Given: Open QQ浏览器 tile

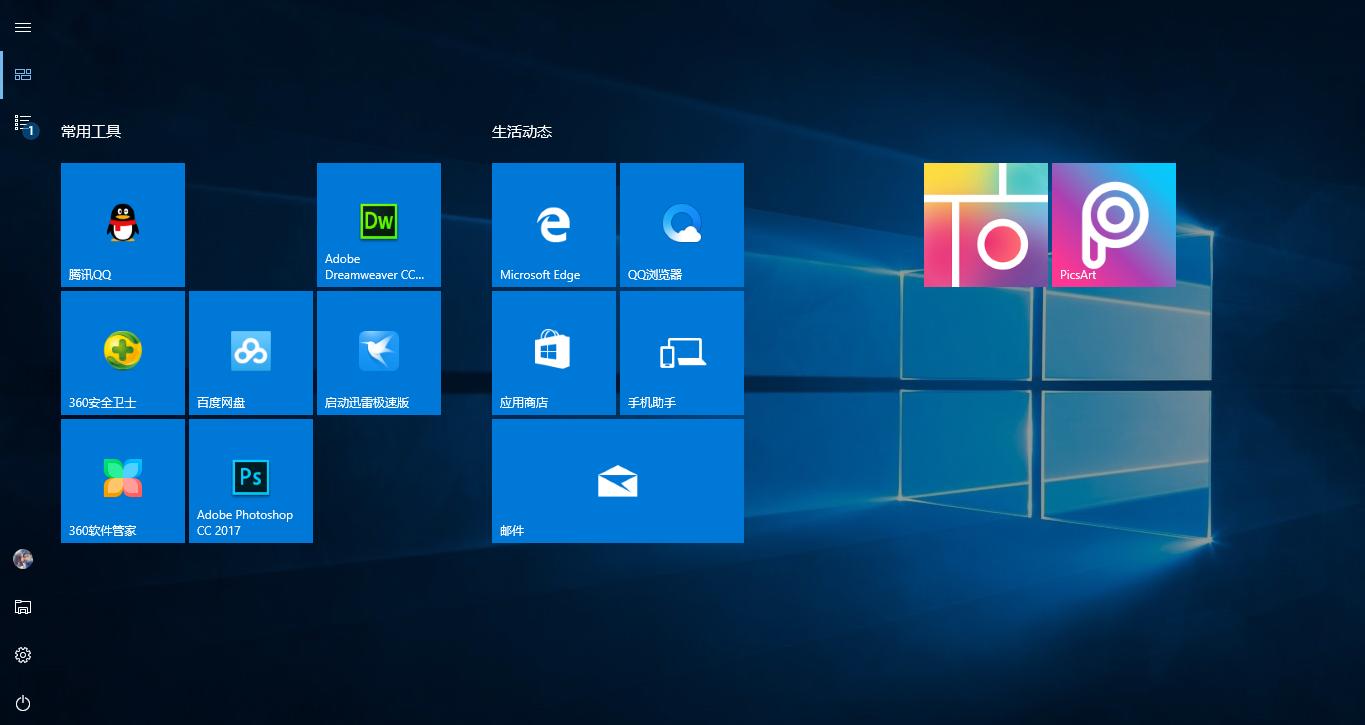Looking at the screenshot, I should click(x=681, y=224).
